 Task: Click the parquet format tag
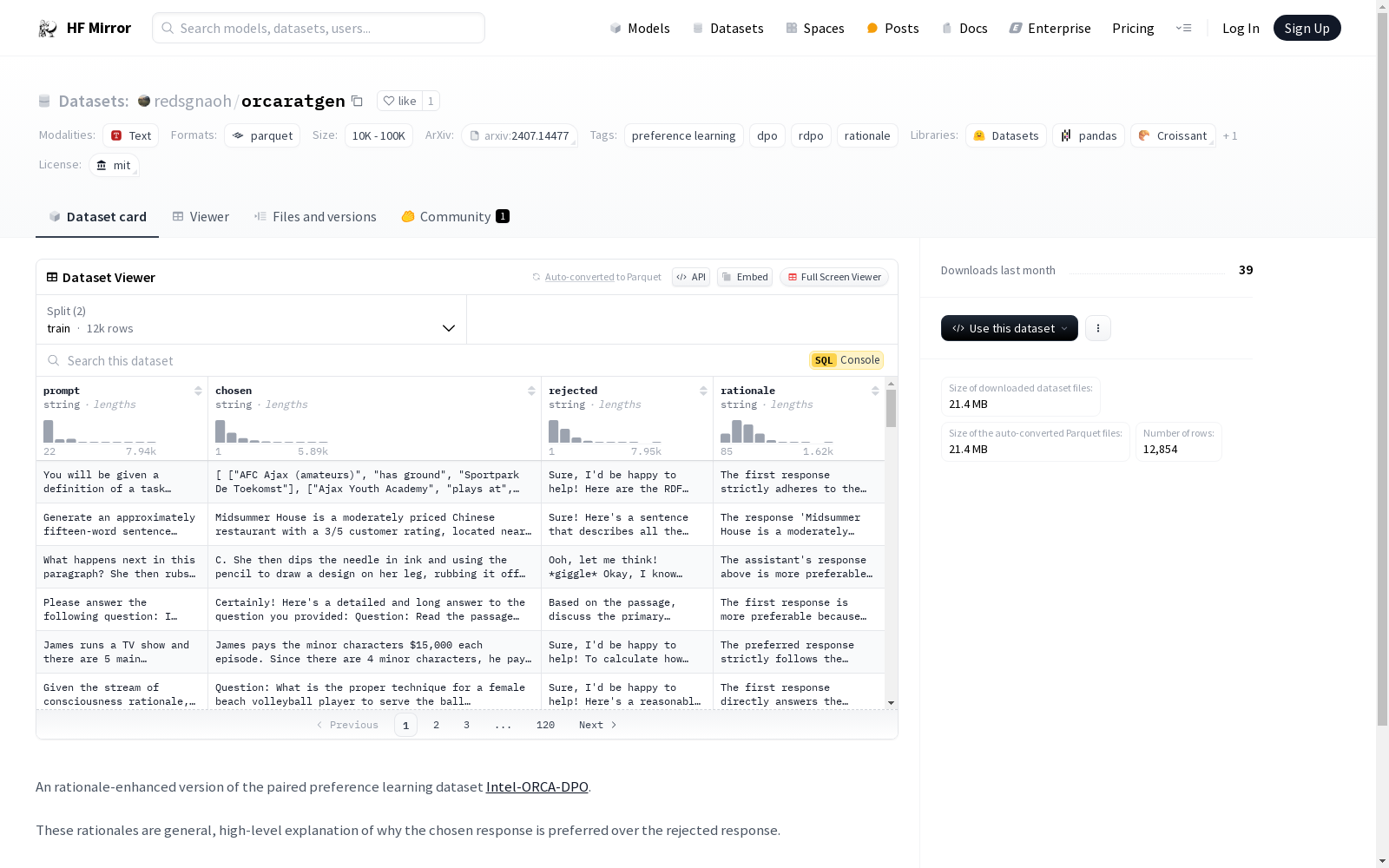coord(262,136)
